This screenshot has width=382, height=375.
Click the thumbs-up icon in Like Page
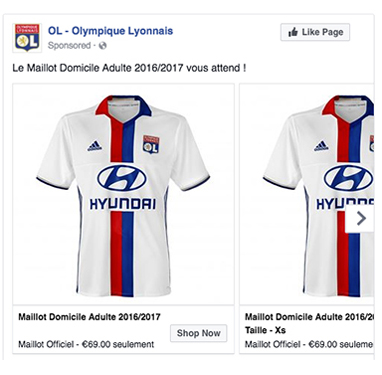click(293, 32)
